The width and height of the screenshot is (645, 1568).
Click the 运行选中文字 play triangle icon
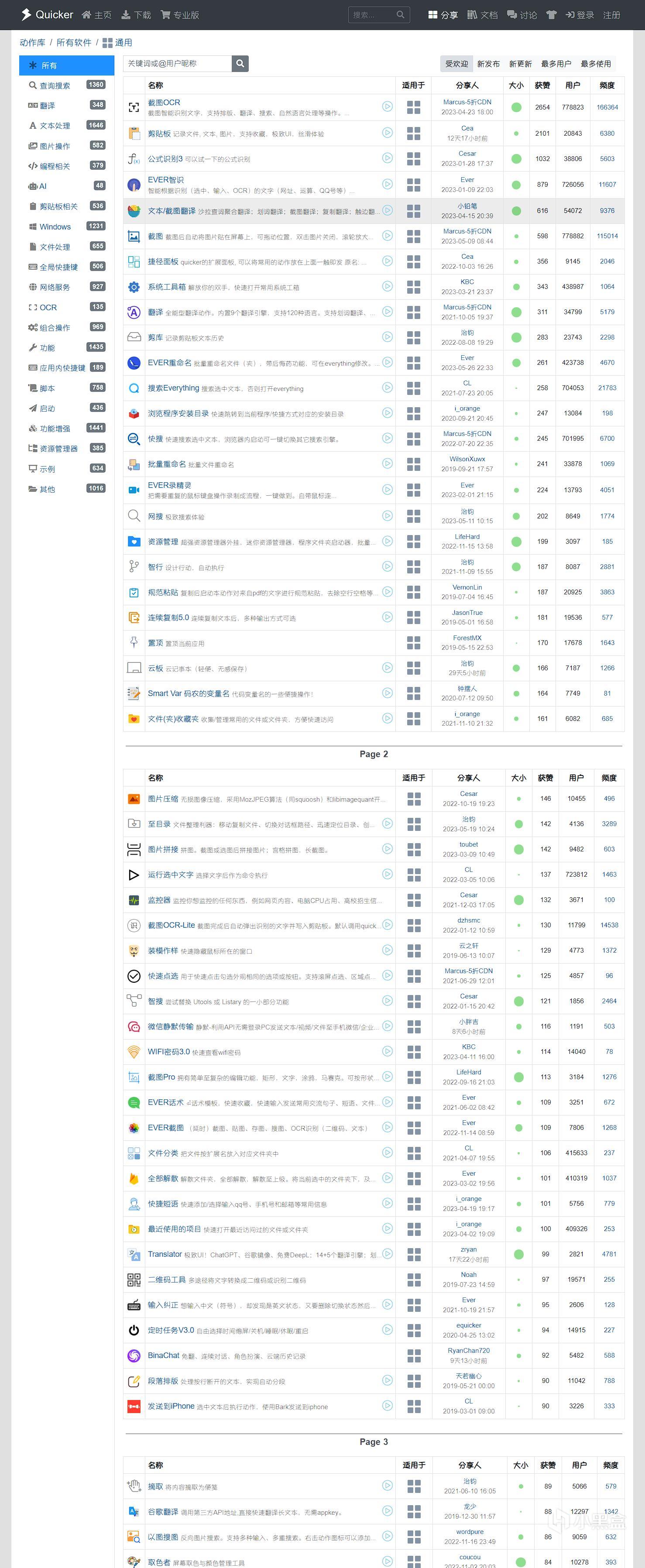click(x=134, y=875)
